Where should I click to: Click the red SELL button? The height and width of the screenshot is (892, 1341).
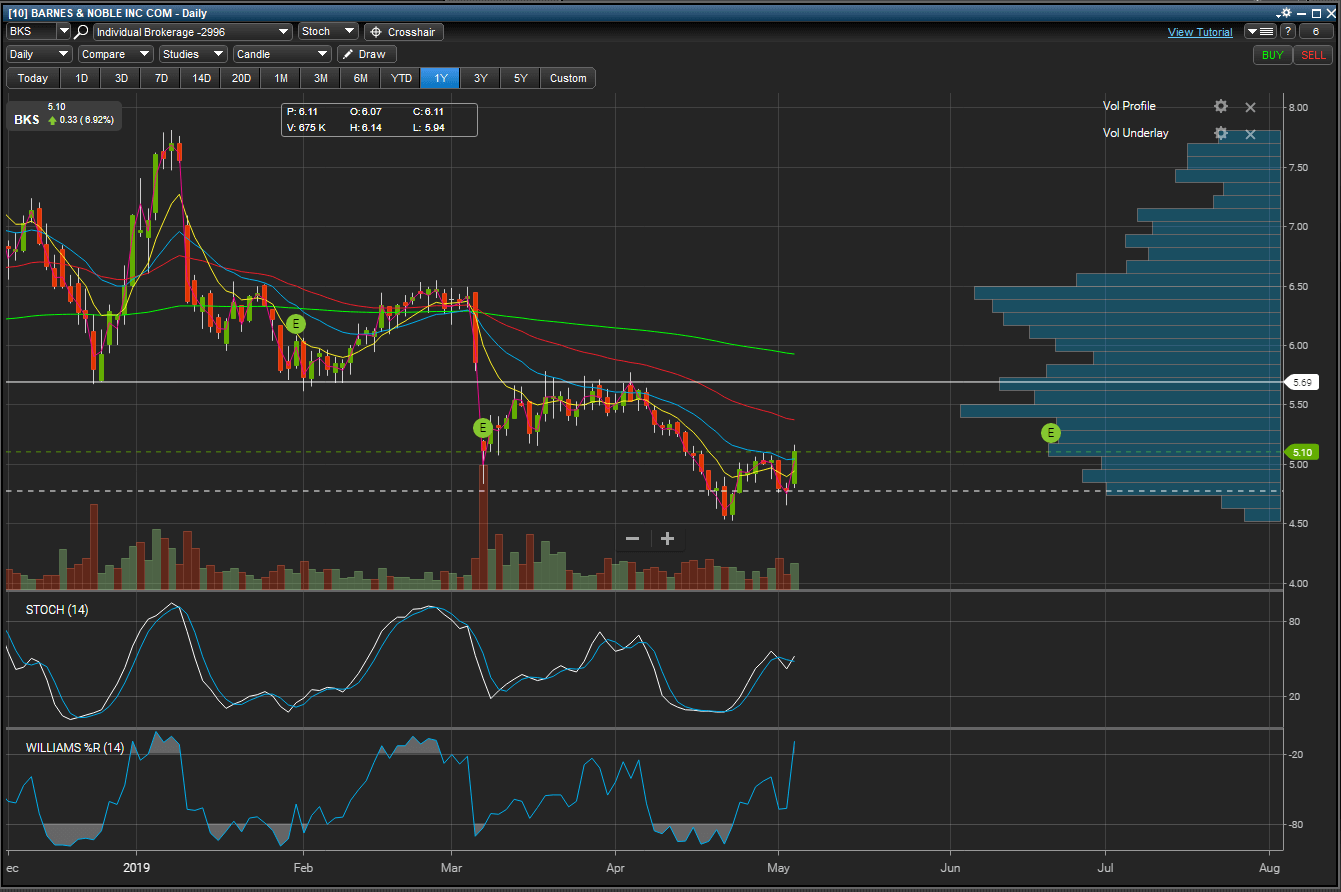coord(1313,55)
